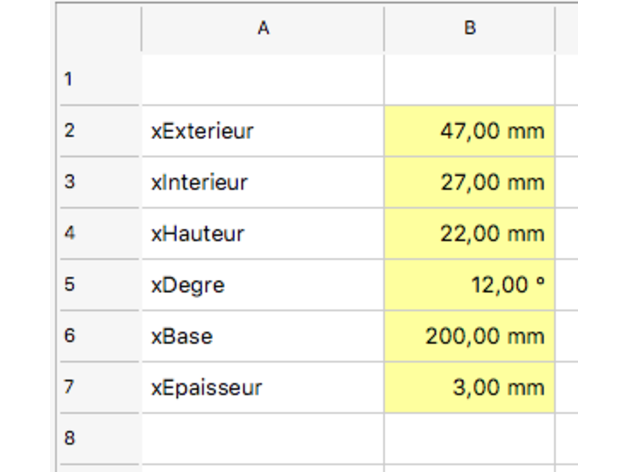Select the 3,00 mm value cell
This screenshot has width=628, height=472.
(469, 387)
